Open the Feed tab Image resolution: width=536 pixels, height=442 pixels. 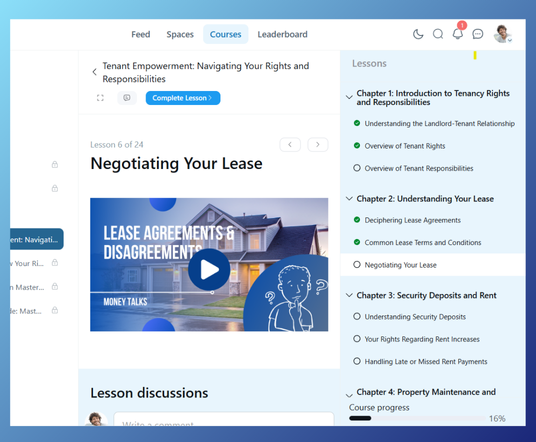coord(141,34)
